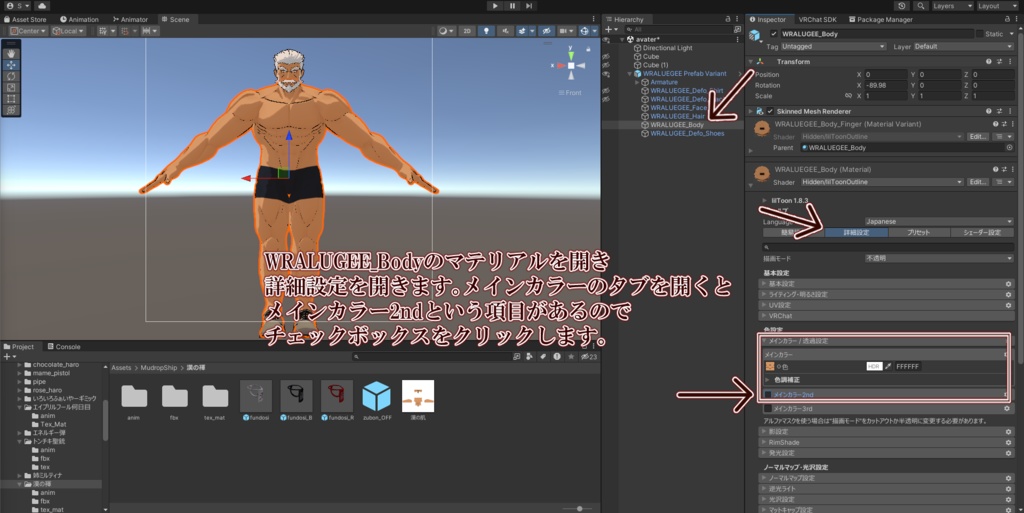This screenshot has height=513, width=1024.
Task: Toggle the 2D scene view mode
Action: (466, 31)
